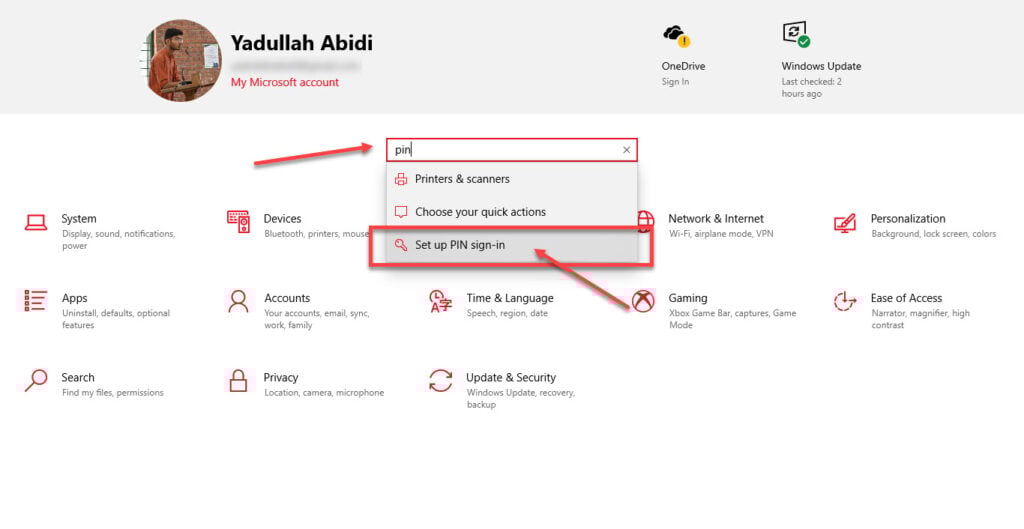Open the Windows Update status icon
The image size is (1024, 529).
point(797,34)
